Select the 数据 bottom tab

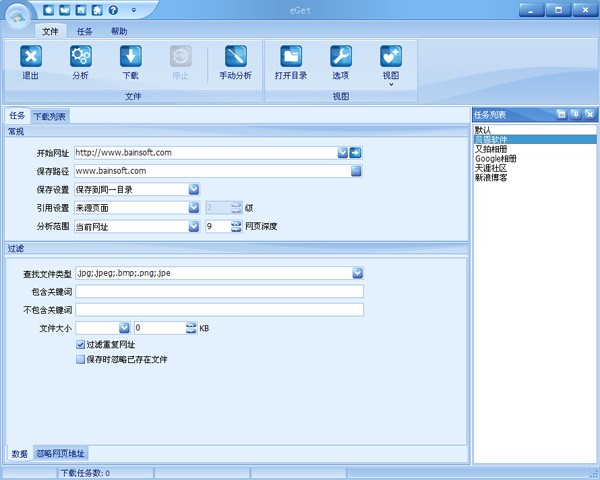tap(20, 454)
